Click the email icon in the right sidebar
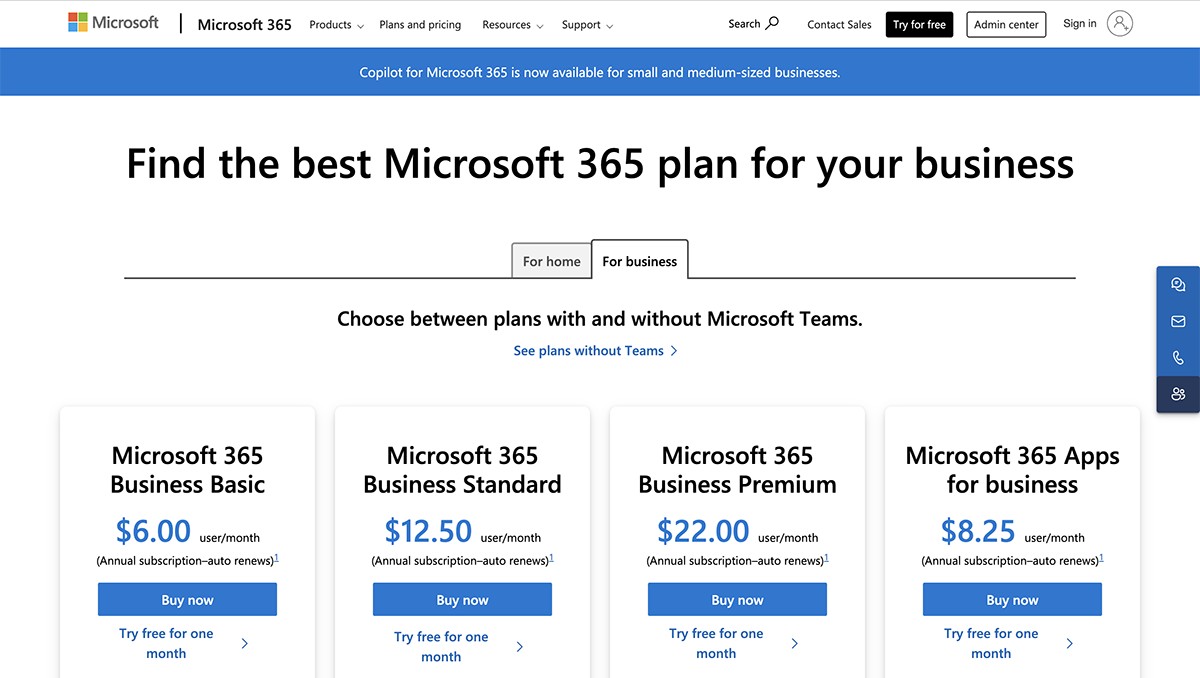 (x=1178, y=321)
